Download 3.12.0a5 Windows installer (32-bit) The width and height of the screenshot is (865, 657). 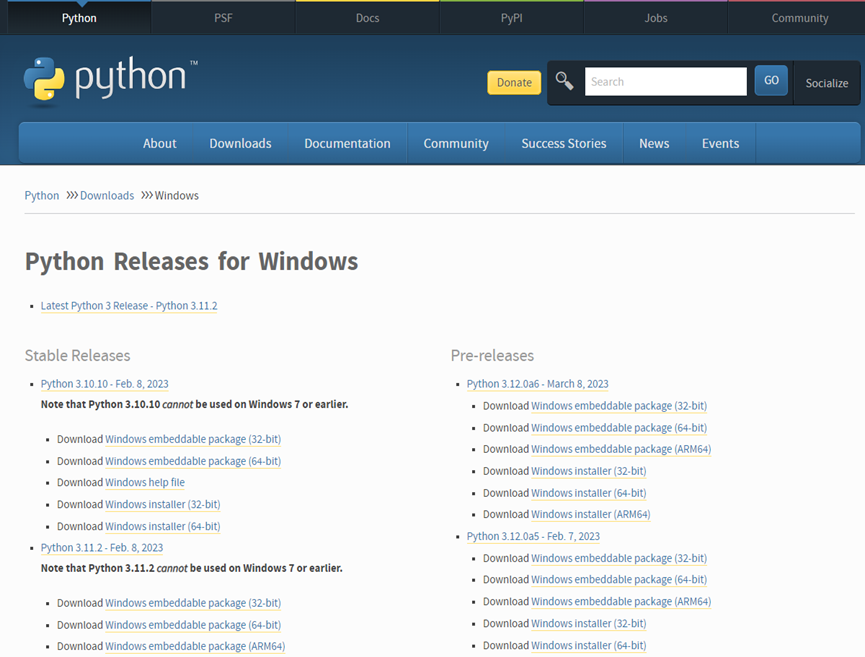[x=589, y=624]
